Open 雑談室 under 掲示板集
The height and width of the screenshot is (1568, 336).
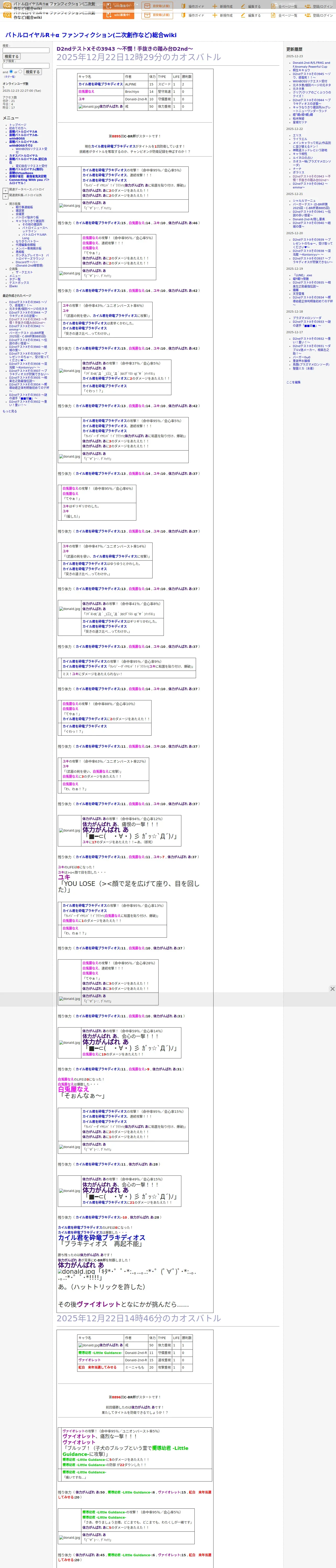coord(20,211)
